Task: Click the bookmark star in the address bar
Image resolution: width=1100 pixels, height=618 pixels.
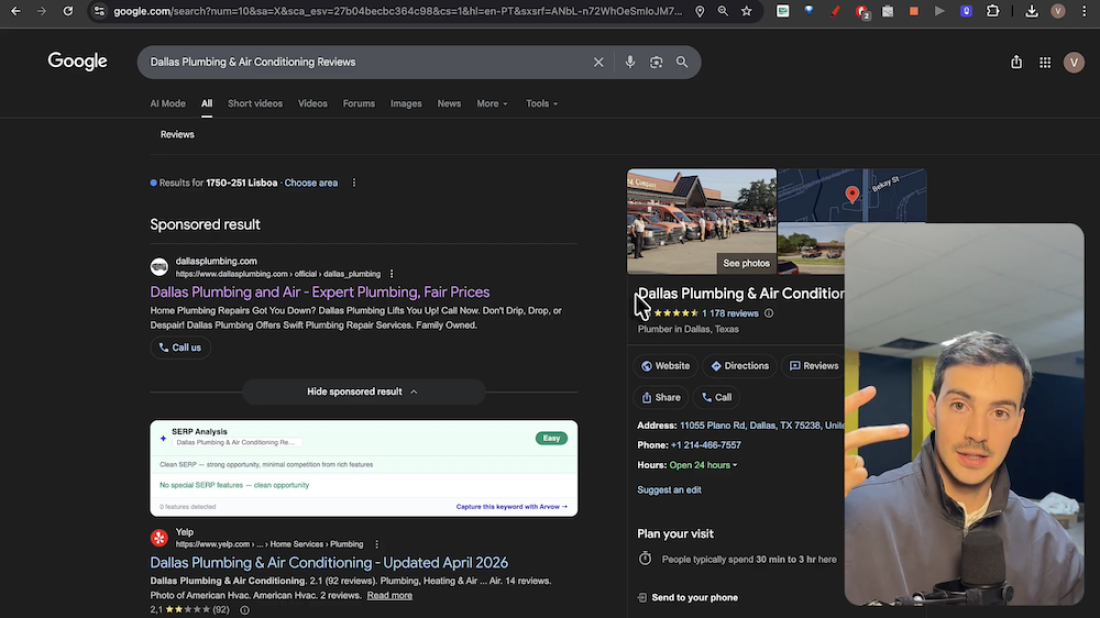Action: 747,13
